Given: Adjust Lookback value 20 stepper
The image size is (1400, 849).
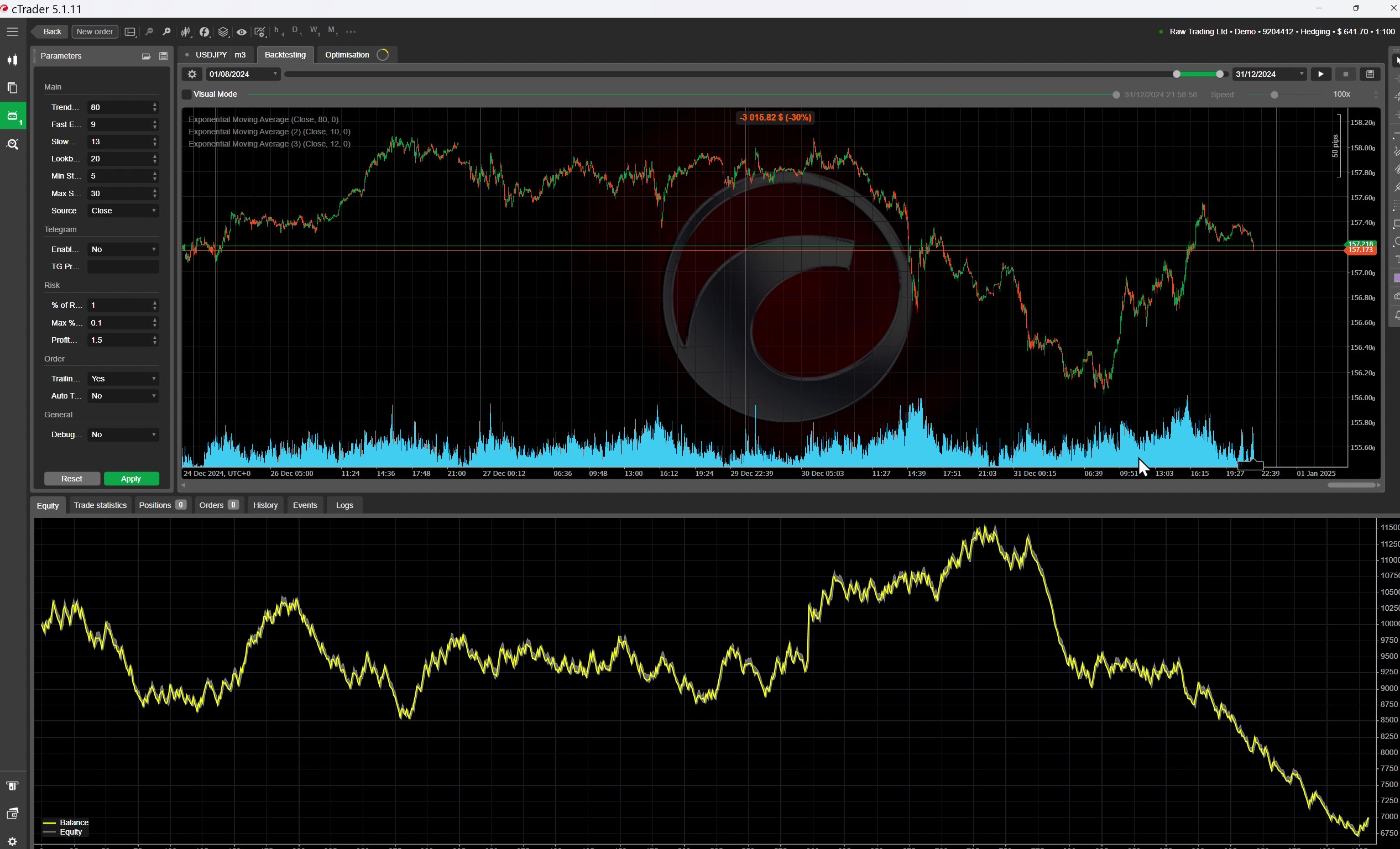Looking at the screenshot, I should 155,159.
